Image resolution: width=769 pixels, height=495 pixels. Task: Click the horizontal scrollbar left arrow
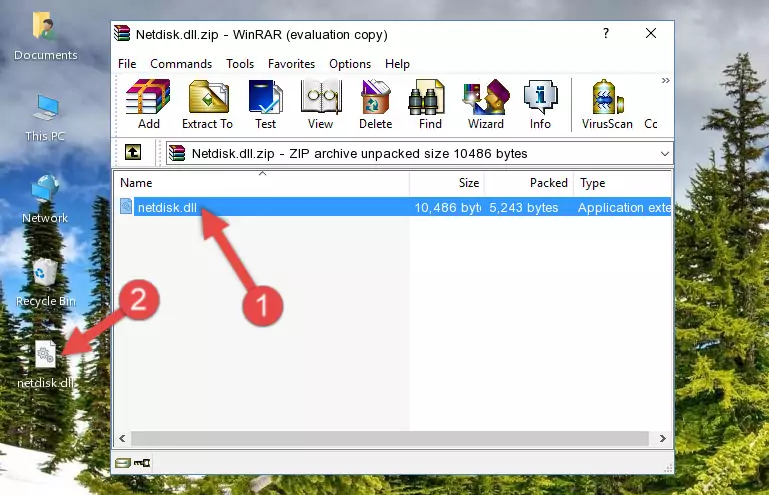point(123,438)
